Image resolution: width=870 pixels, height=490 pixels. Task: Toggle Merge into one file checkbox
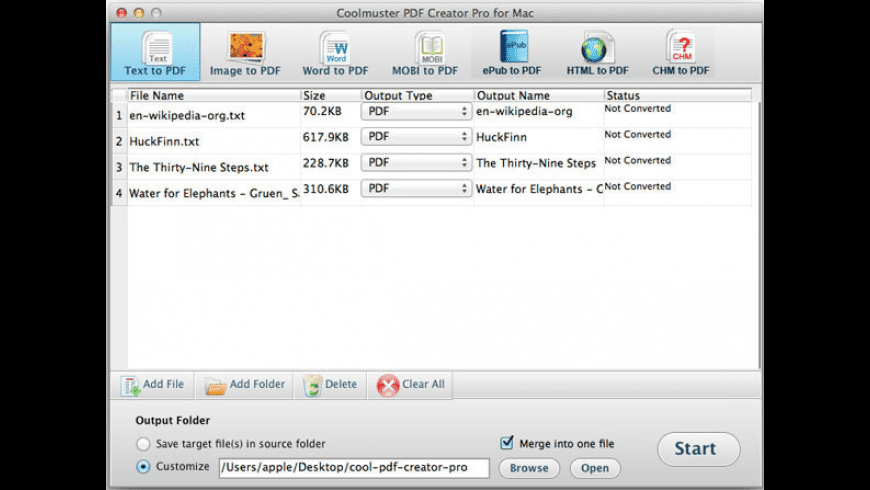point(507,442)
